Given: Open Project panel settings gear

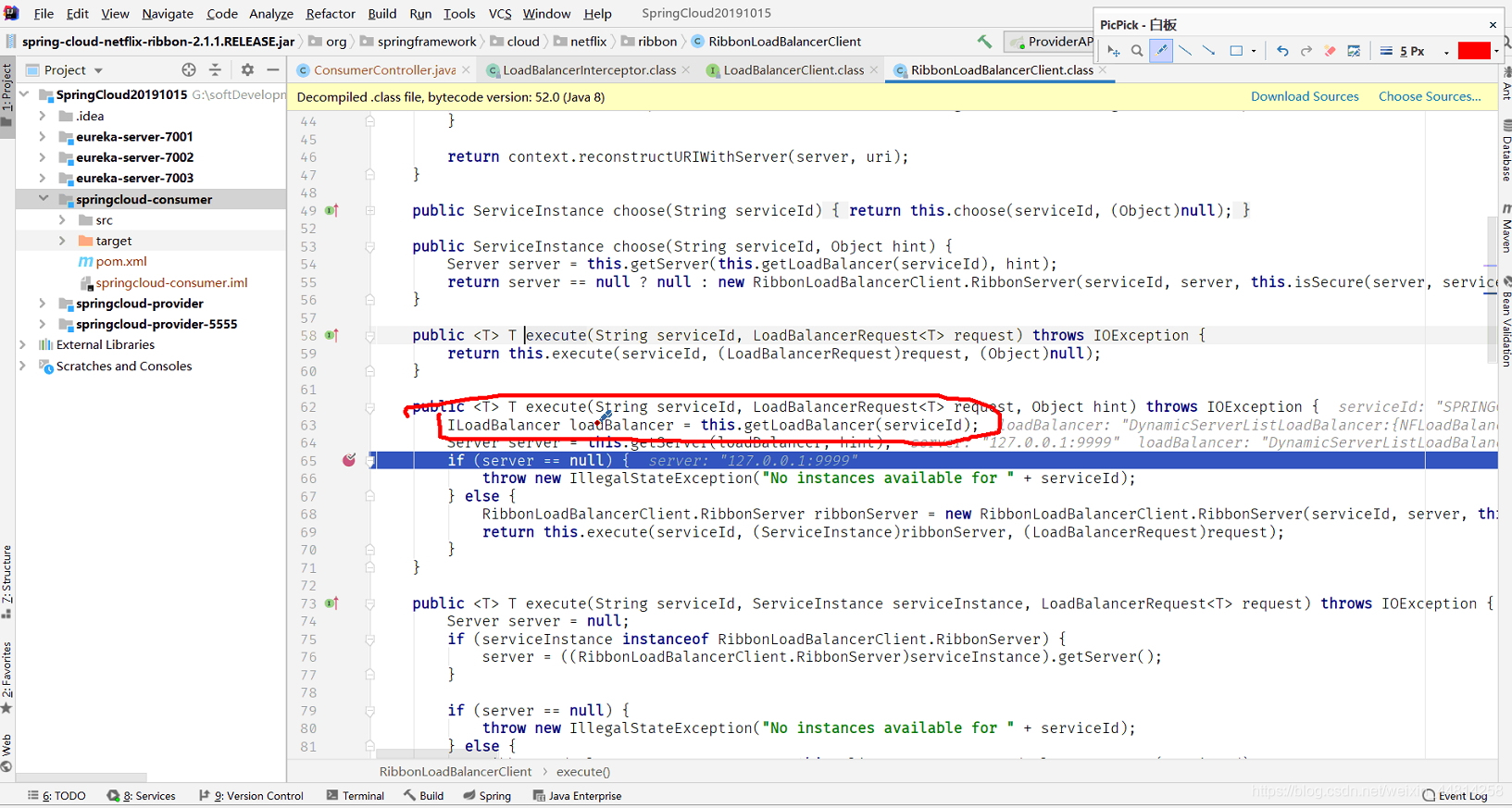Looking at the screenshot, I should click(247, 70).
